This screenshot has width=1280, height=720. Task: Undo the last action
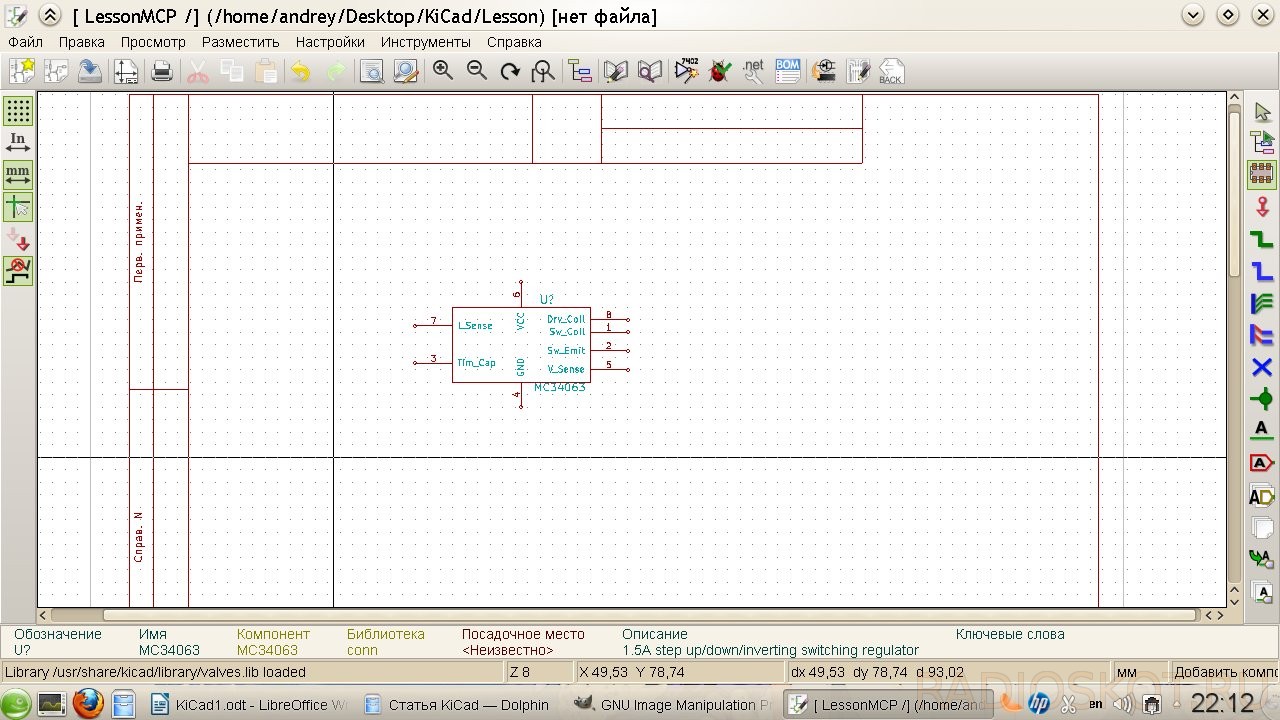click(300, 71)
